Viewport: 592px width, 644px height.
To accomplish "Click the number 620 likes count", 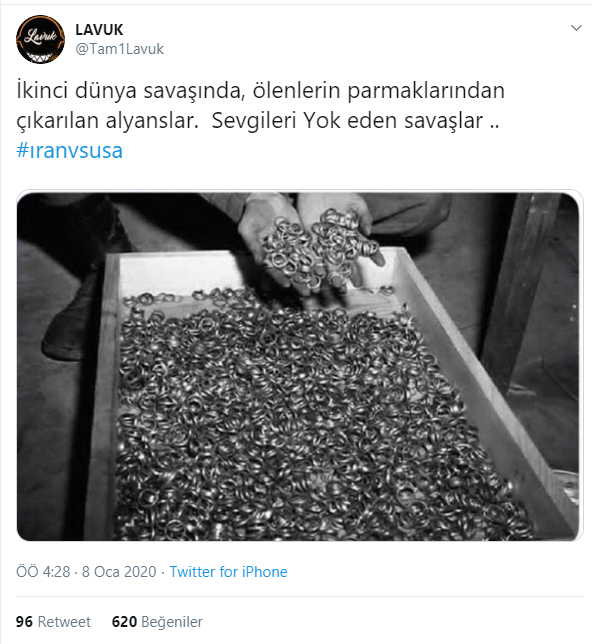I will 124,622.
